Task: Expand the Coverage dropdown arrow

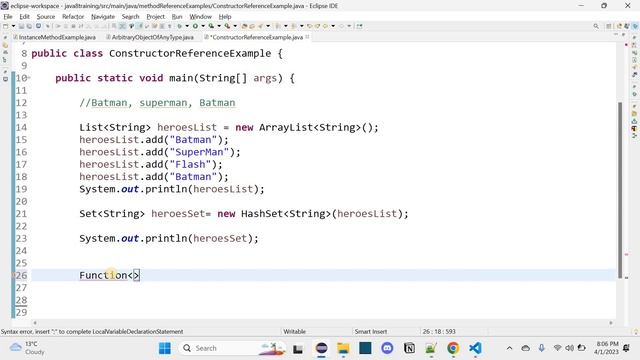Action: pyautogui.click(x=219, y=26)
